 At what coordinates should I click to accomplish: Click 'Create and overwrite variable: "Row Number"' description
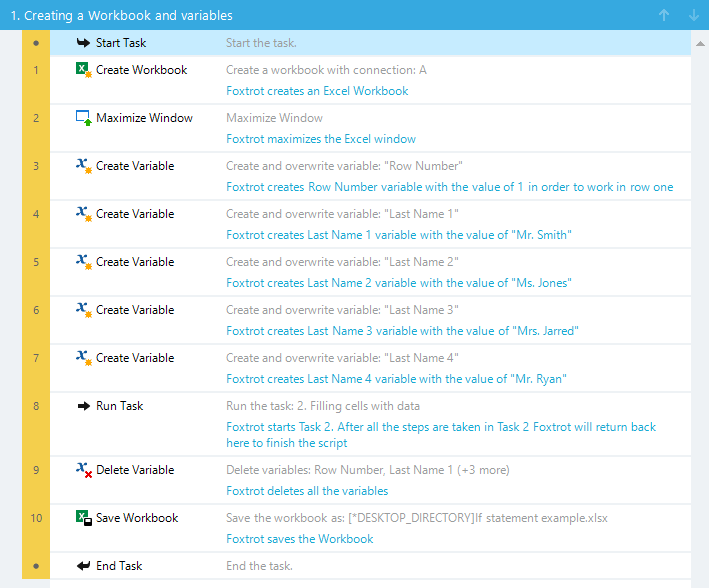pos(344,166)
